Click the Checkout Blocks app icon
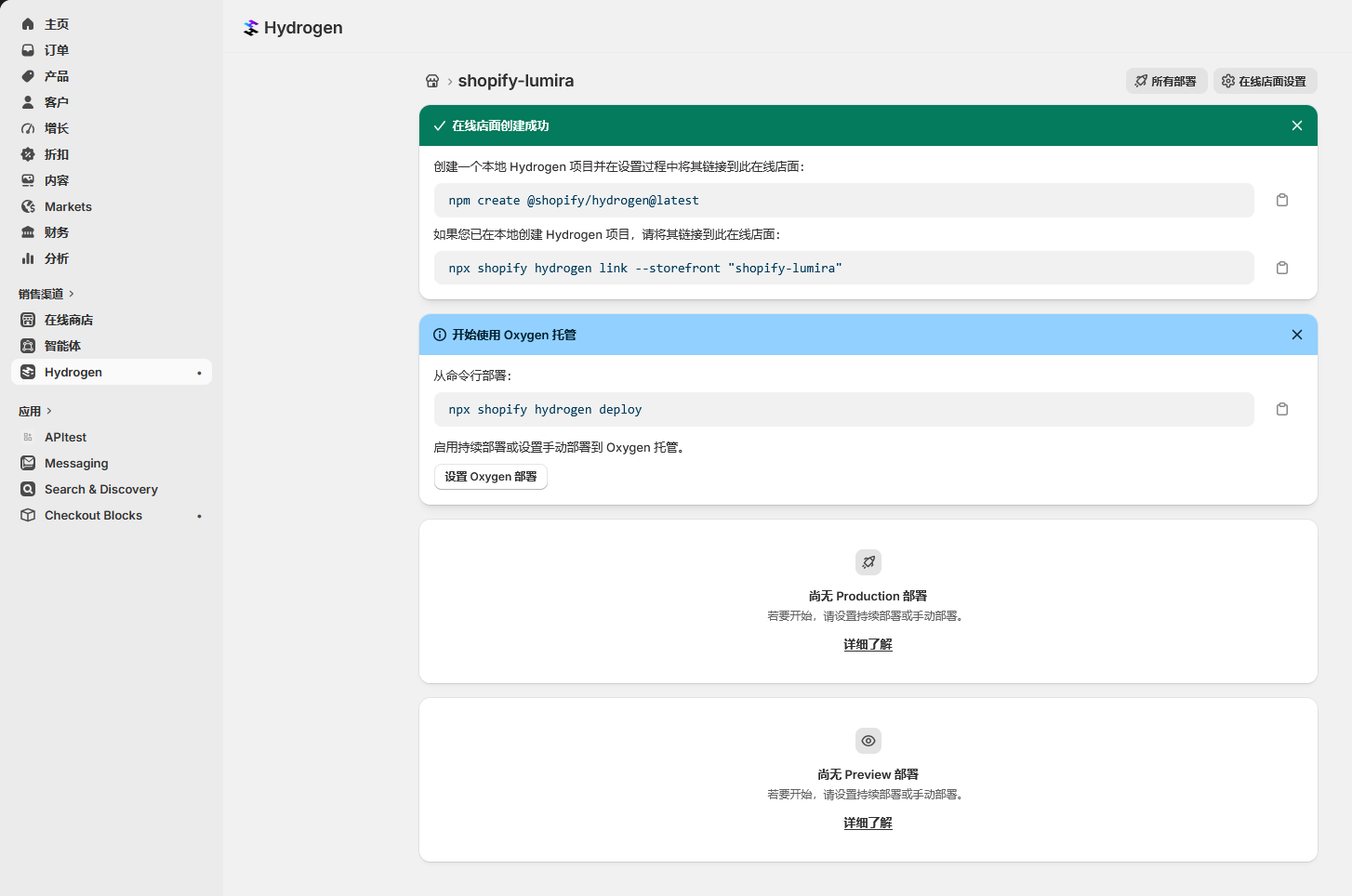The width and height of the screenshot is (1352, 896). (x=28, y=515)
